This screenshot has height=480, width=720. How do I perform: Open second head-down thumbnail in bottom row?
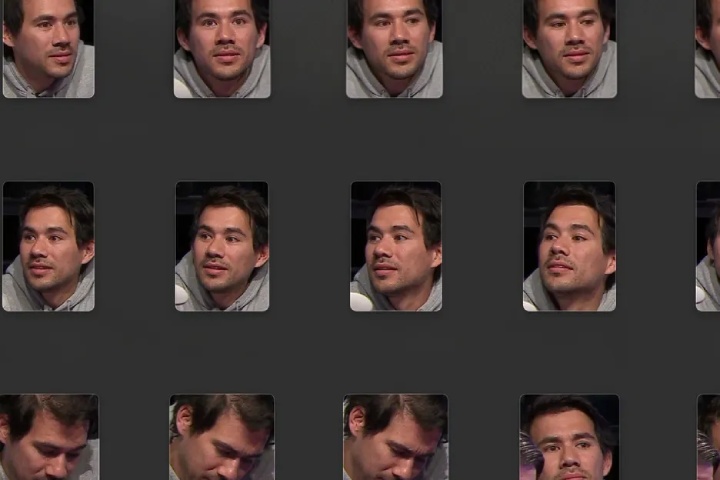(x=222, y=437)
